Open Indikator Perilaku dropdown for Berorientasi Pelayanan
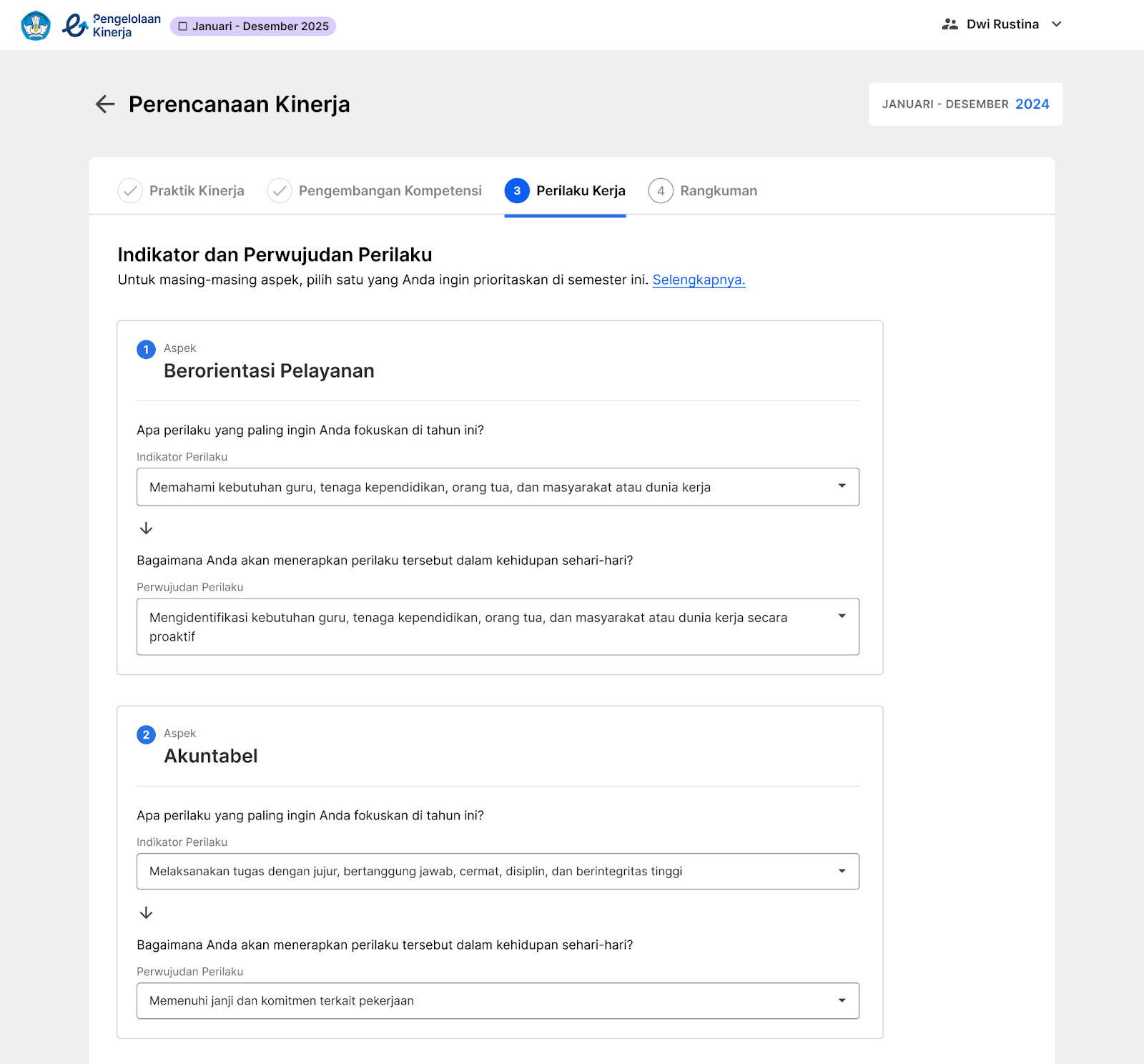This screenshot has width=1144, height=1064. tap(498, 487)
